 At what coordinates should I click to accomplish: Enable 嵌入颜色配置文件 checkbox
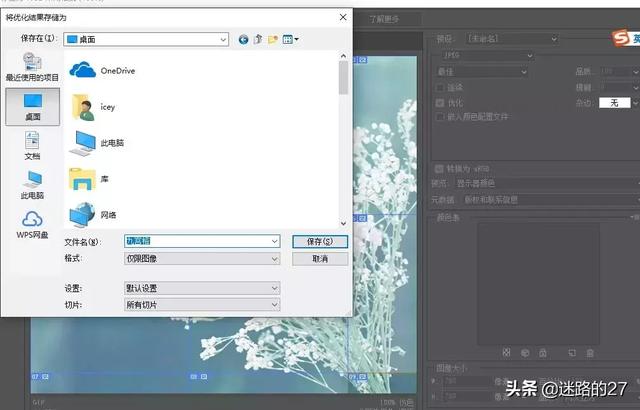440,116
